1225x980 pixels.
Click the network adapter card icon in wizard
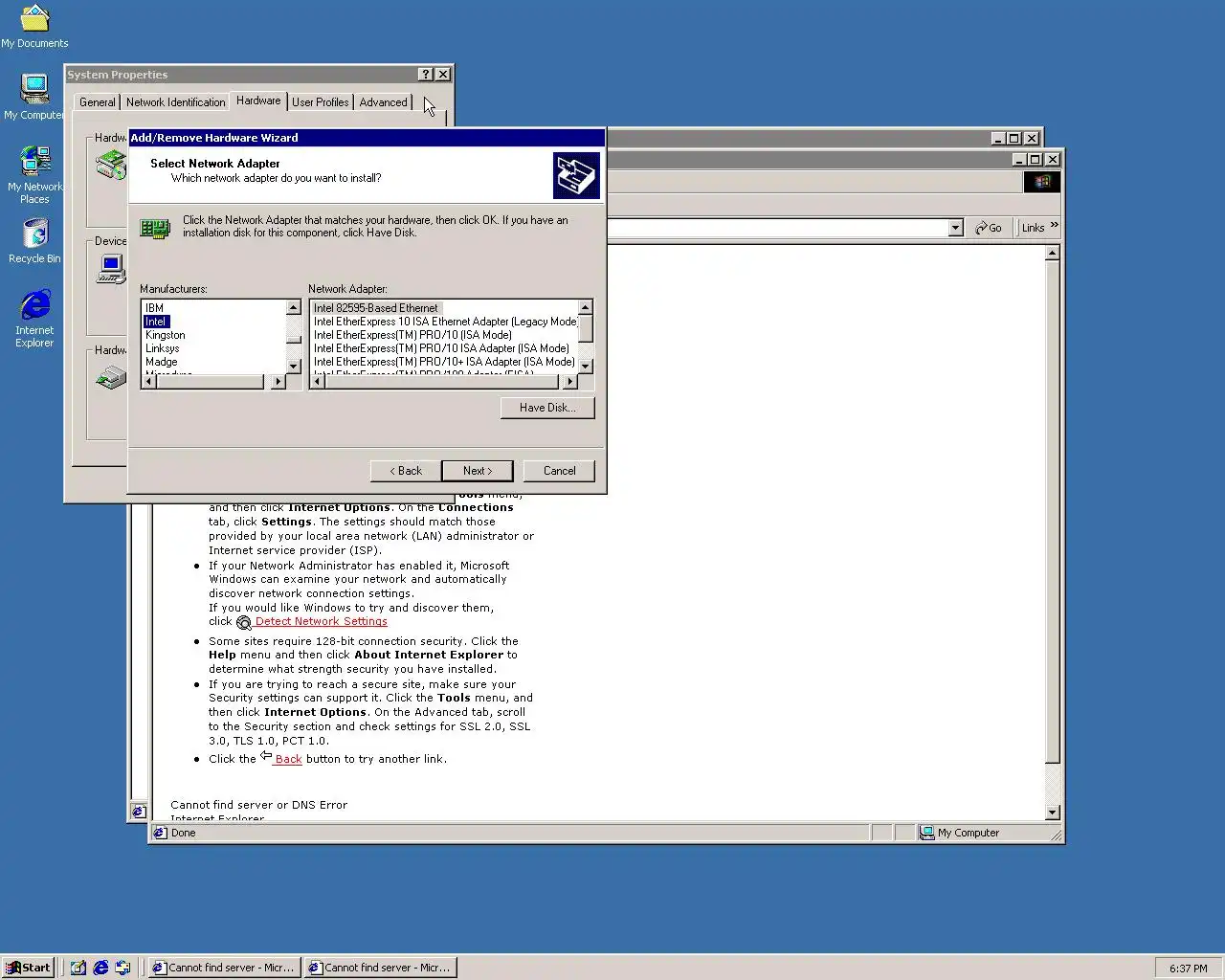[x=155, y=228]
